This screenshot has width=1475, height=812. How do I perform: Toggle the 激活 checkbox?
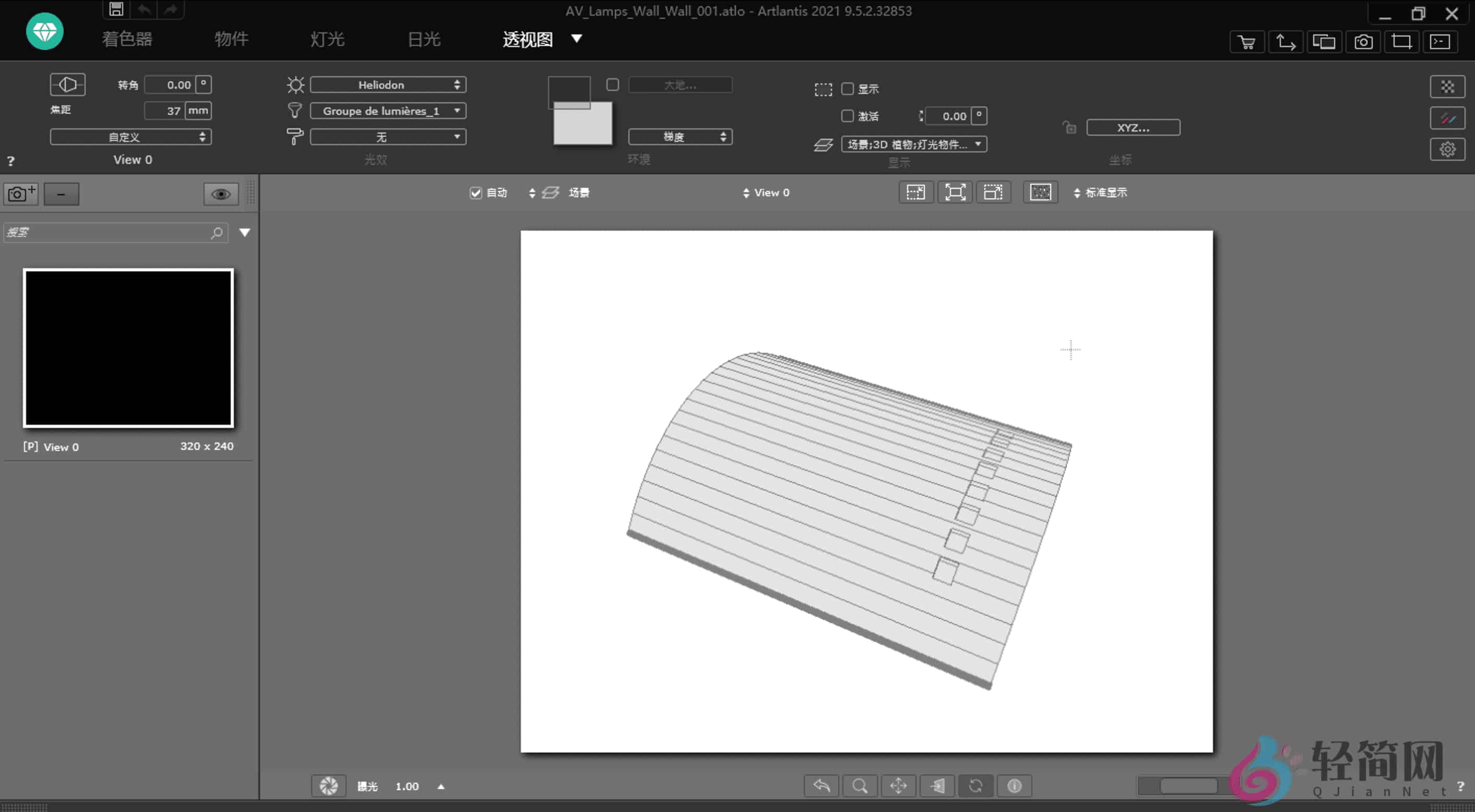(x=847, y=116)
